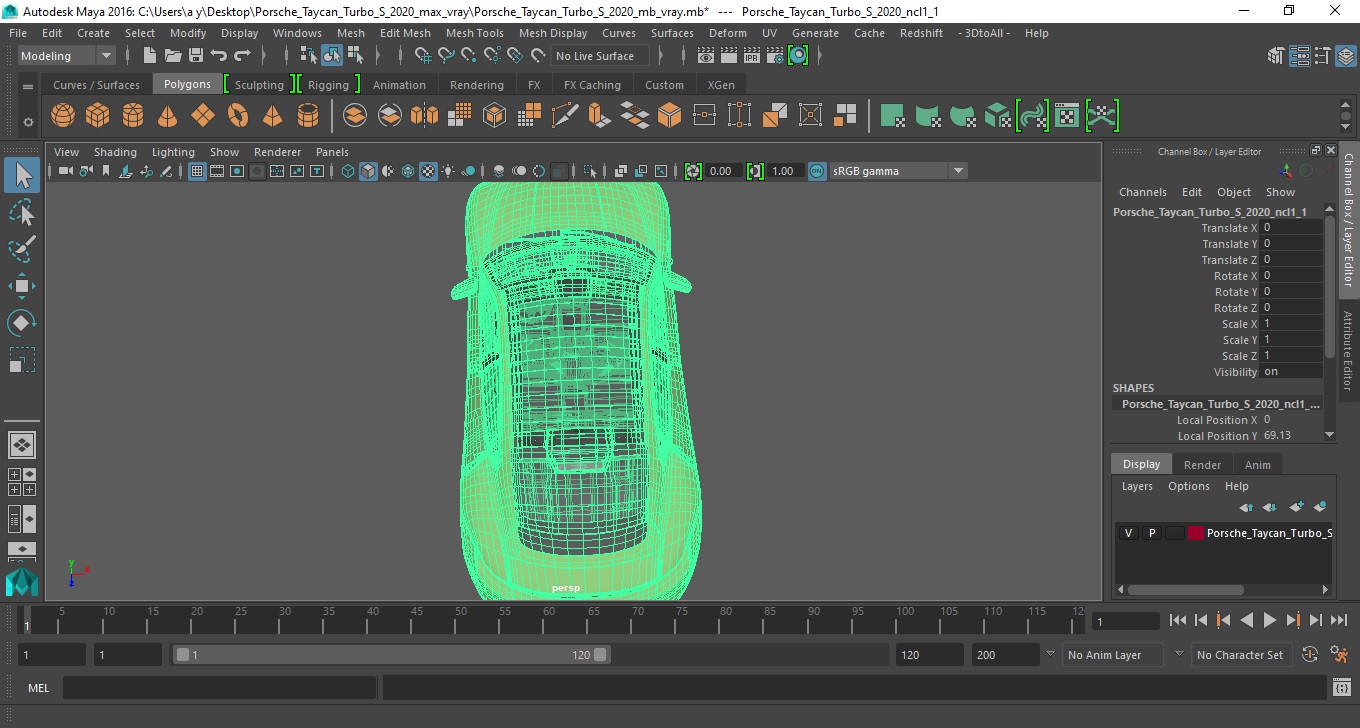Expand the collapsed status line section arrow after Redo
The height and width of the screenshot is (728, 1360).
click(x=264, y=56)
